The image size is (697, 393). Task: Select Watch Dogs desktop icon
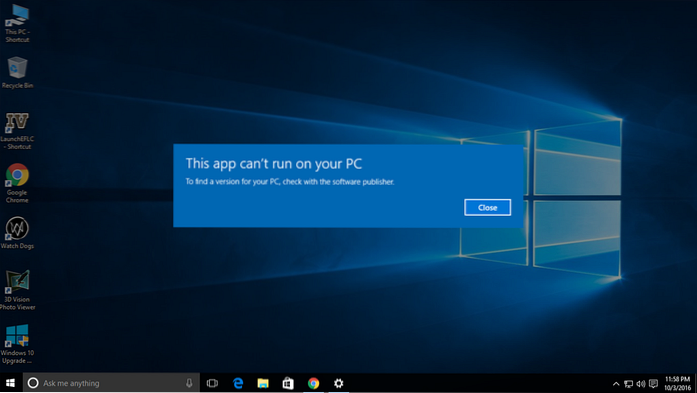coord(17,233)
